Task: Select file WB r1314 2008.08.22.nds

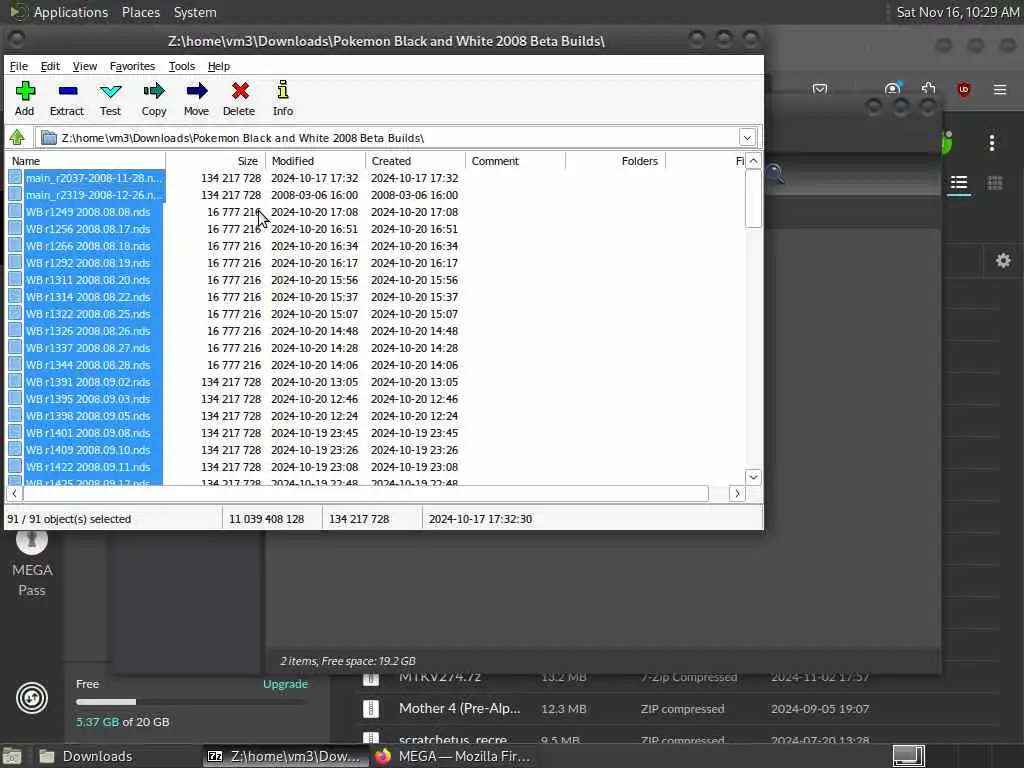Action: pyautogui.click(x=88, y=296)
